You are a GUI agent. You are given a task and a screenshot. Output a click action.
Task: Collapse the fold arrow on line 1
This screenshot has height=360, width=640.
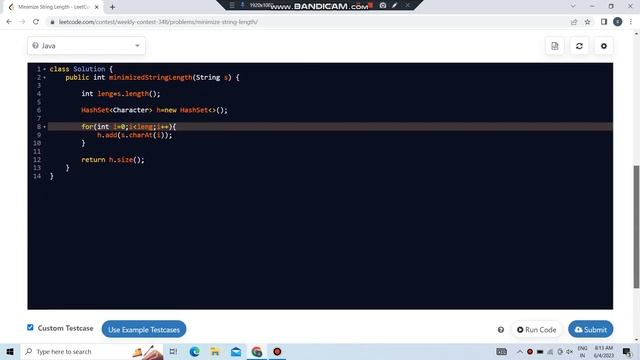click(44, 69)
